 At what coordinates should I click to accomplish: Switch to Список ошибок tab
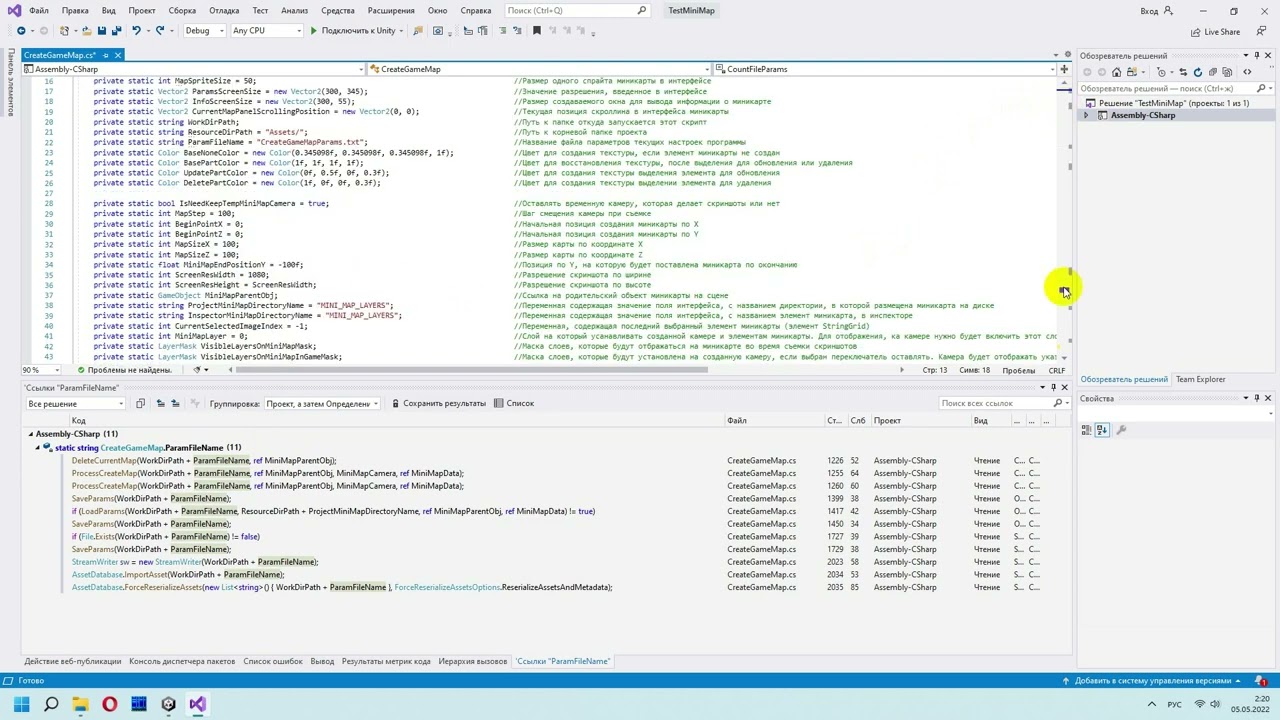[273, 661]
